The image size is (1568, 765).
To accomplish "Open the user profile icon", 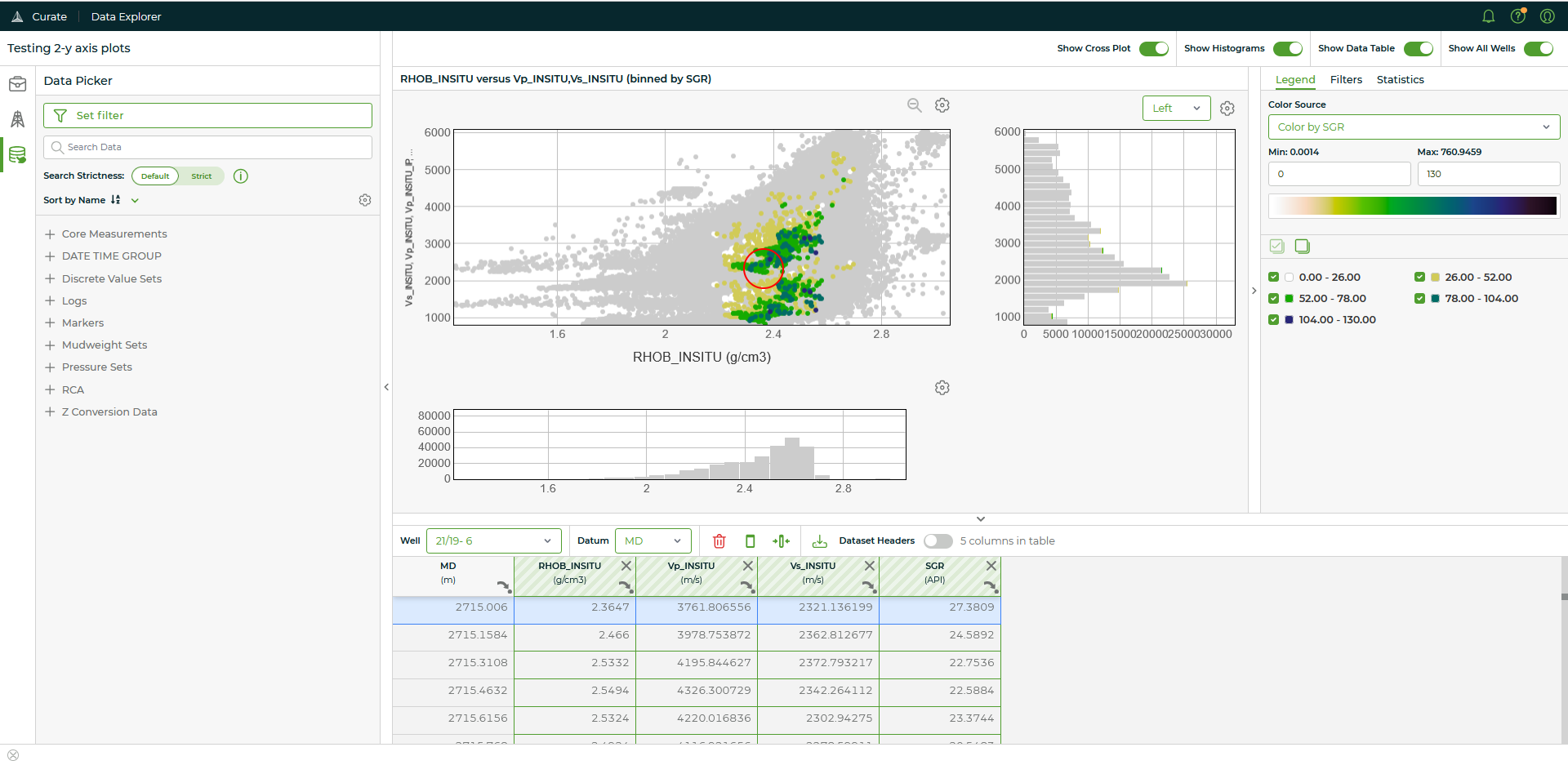I will click(1547, 16).
